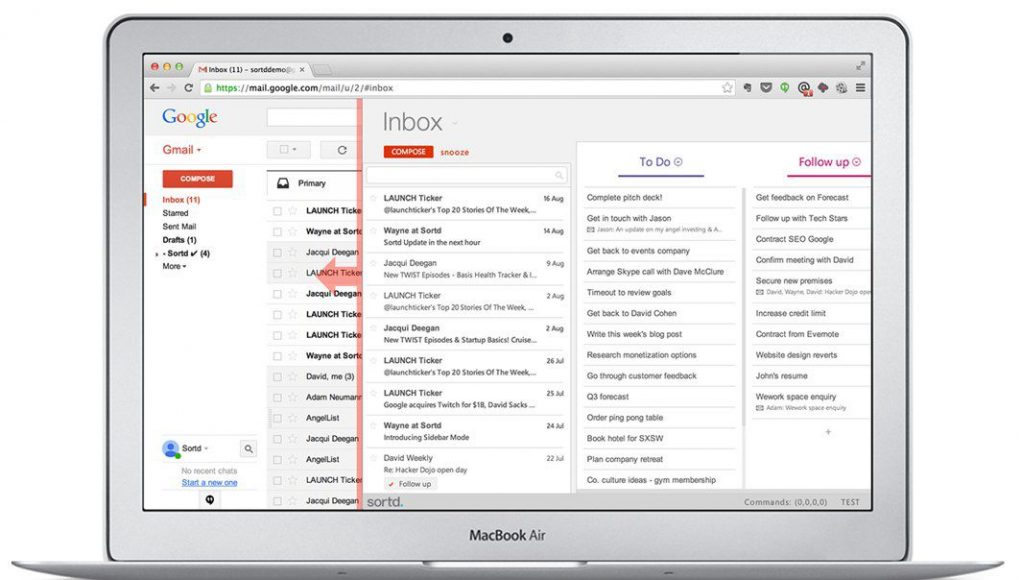Viewport: 1021px width, 580px height.
Task: Open the Chrome hamburger menu
Action: pos(860,87)
